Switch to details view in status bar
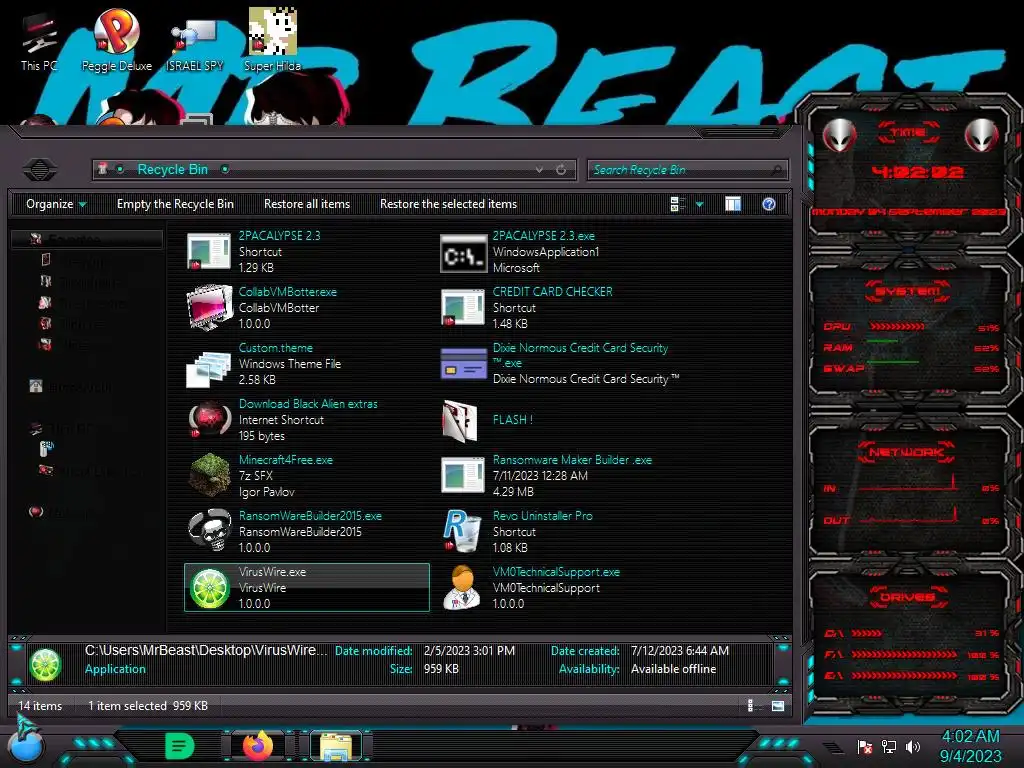This screenshot has width=1024, height=768. pos(750,705)
